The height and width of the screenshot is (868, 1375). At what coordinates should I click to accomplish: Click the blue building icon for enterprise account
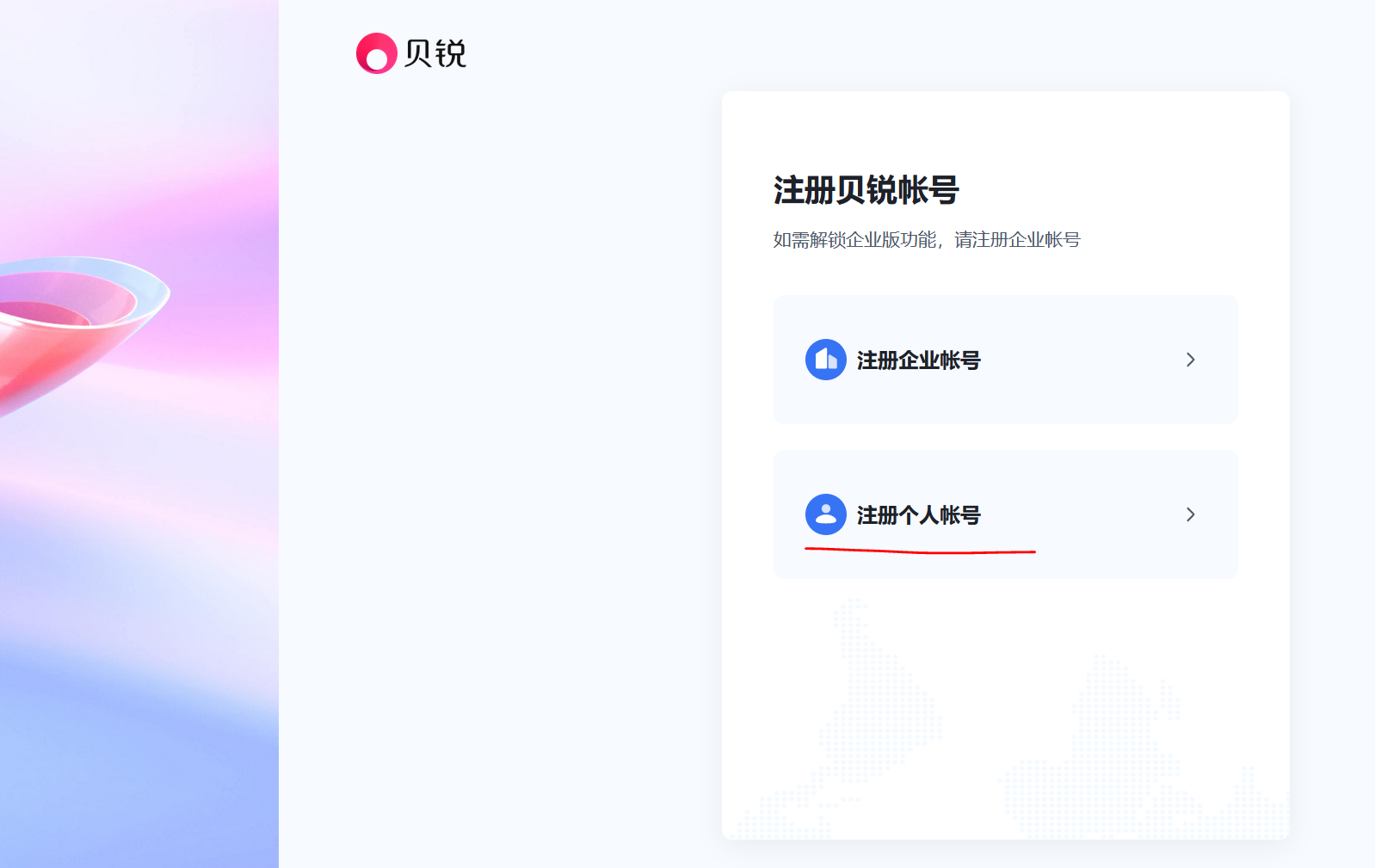click(x=826, y=360)
